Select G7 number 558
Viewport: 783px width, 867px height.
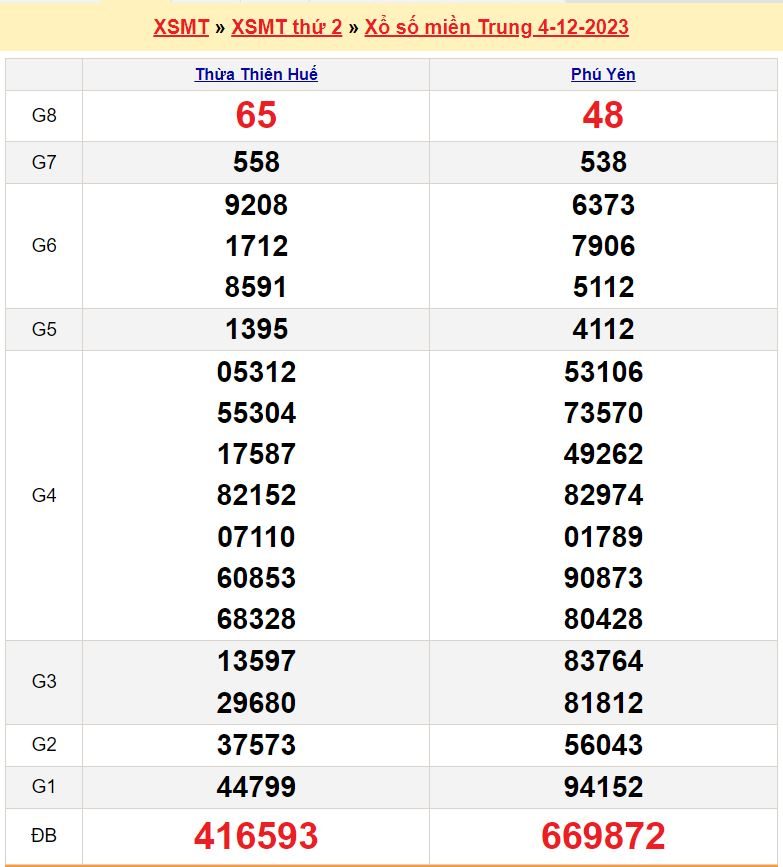pos(256,162)
